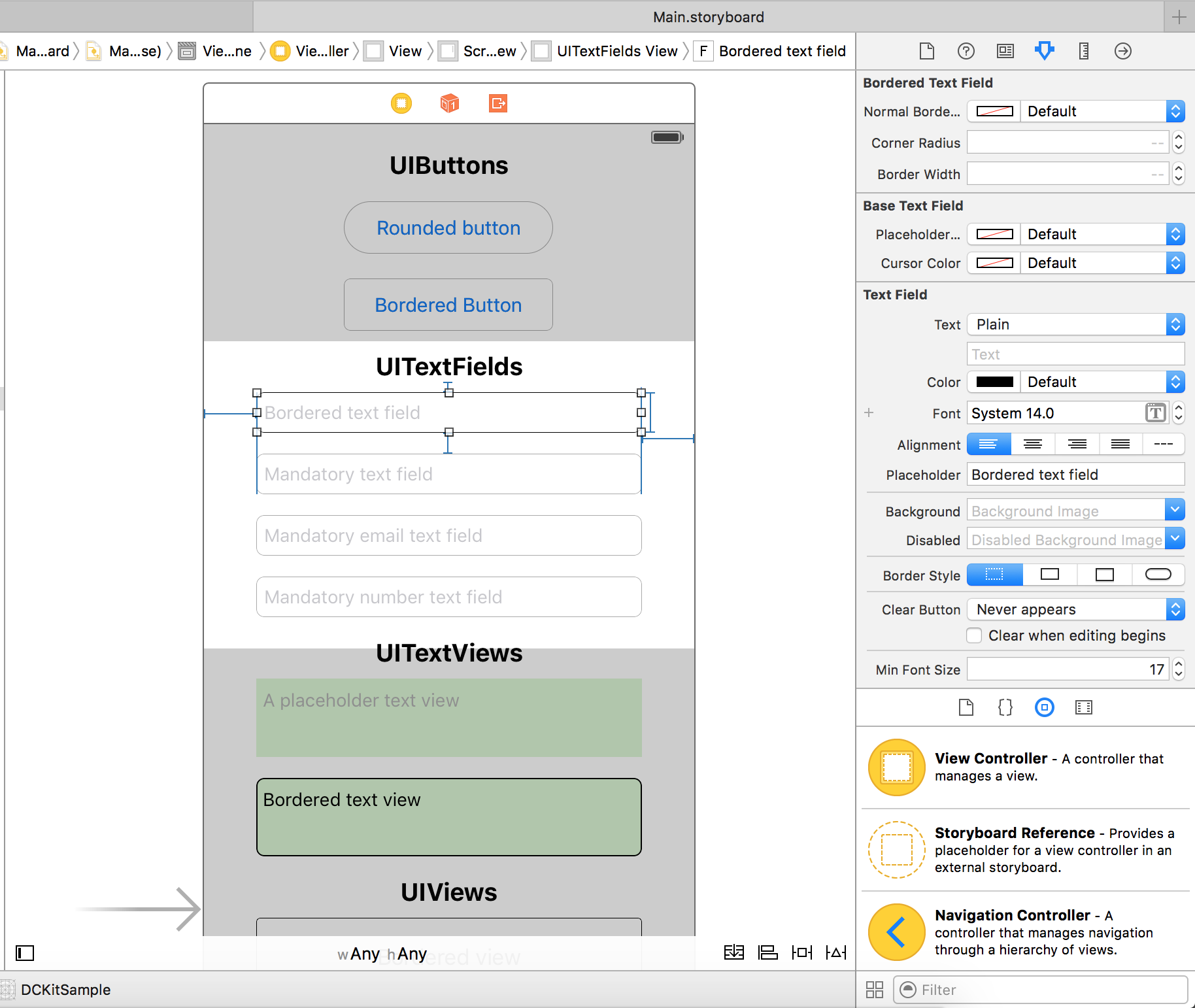Click View breadcrumb item
The image size is (1195, 1008).
coord(394,51)
